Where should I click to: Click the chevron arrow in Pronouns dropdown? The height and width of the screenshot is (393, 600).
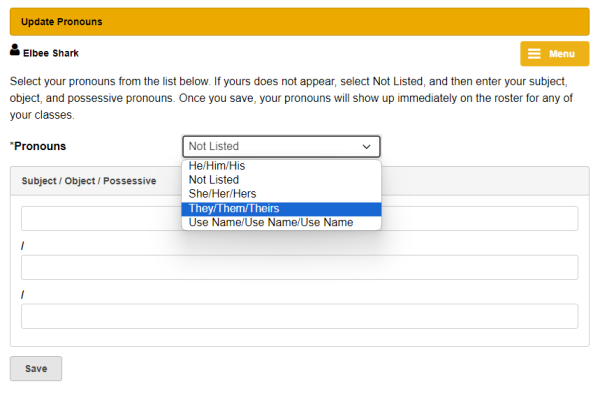click(x=366, y=147)
